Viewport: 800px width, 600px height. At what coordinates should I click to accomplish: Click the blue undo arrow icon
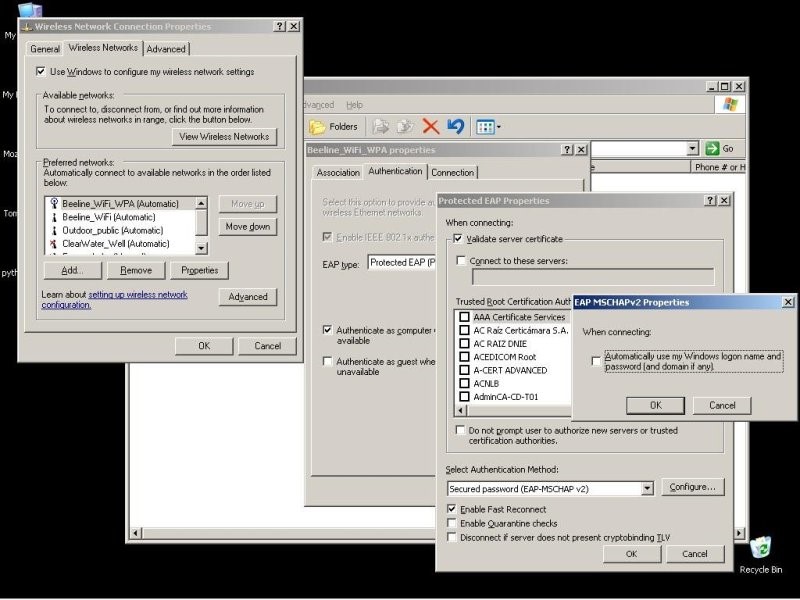coord(455,126)
